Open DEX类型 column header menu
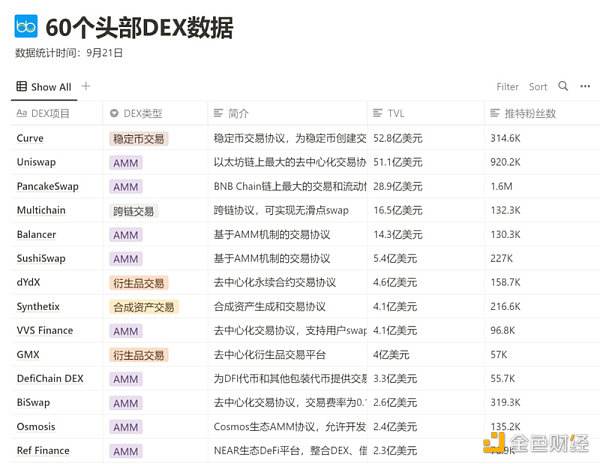This screenshot has height=464, width=600. [x=155, y=113]
